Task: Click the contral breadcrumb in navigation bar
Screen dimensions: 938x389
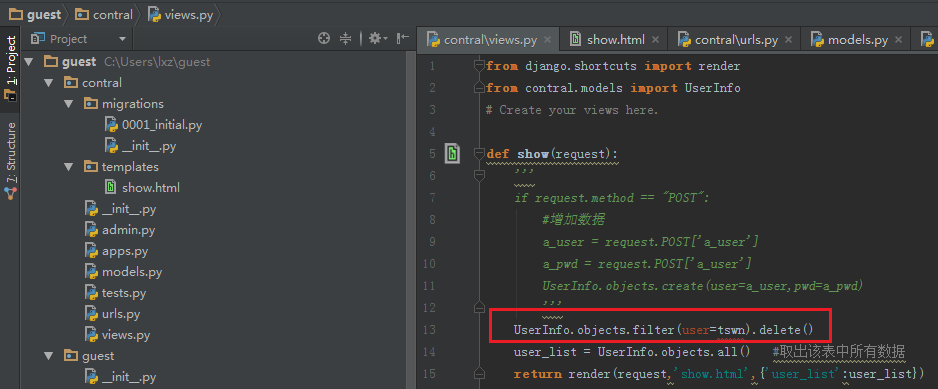Action: (104, 14)
